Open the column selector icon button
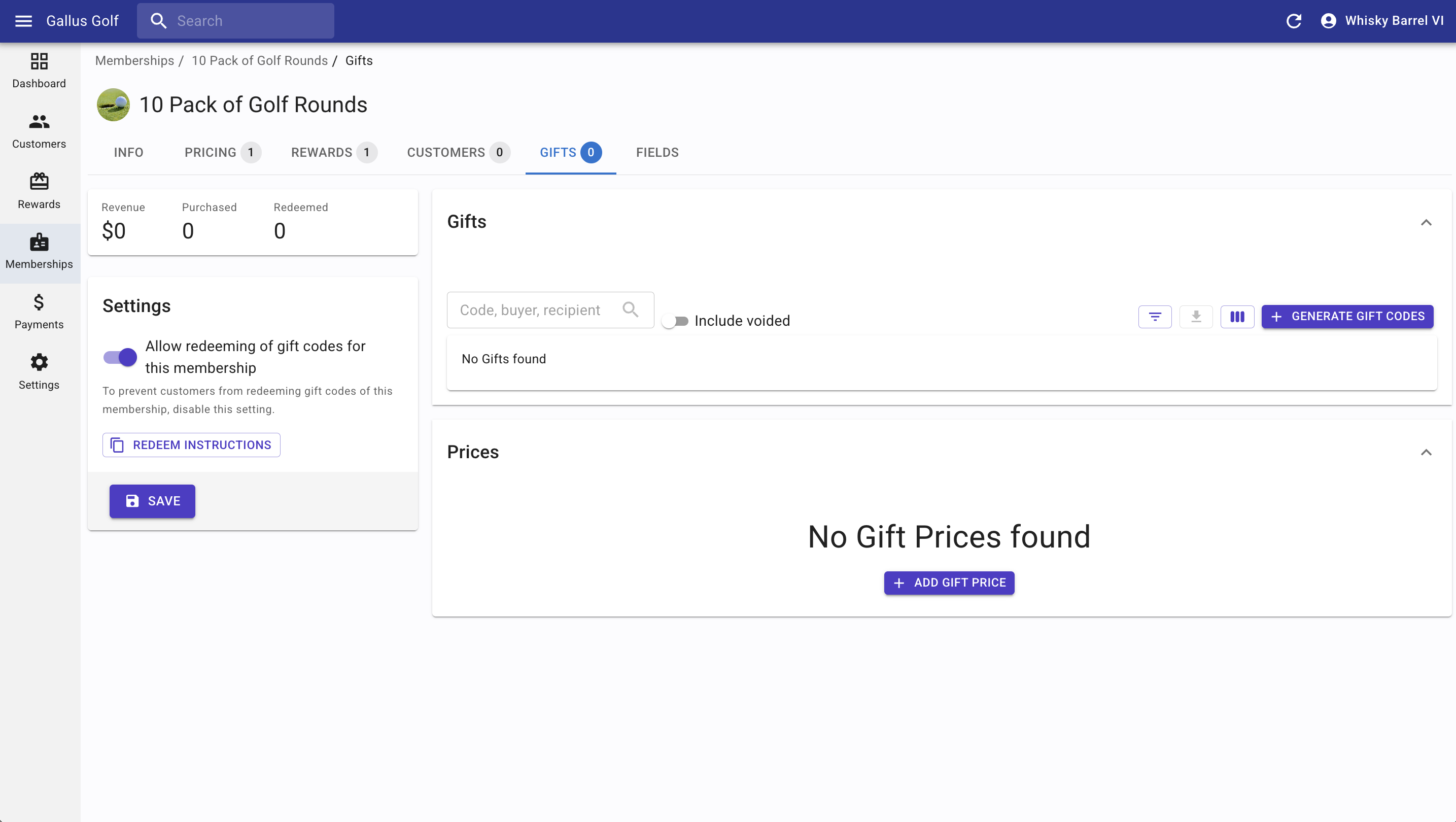The image size is (1456, 822). [1237, 317]
